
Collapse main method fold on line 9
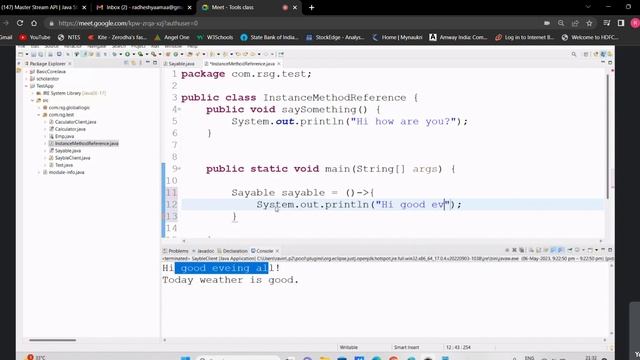(x=179, y=169)
